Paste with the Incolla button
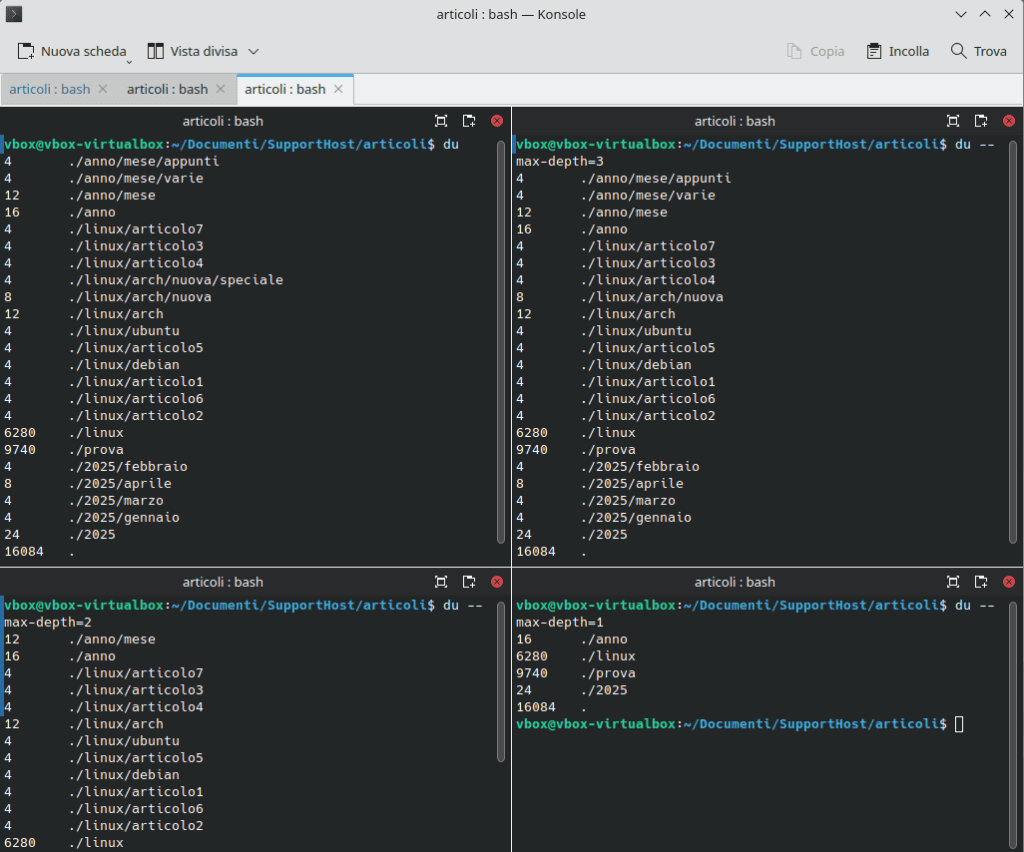This screenshot has width=1024, height=852. click(897, 51)
